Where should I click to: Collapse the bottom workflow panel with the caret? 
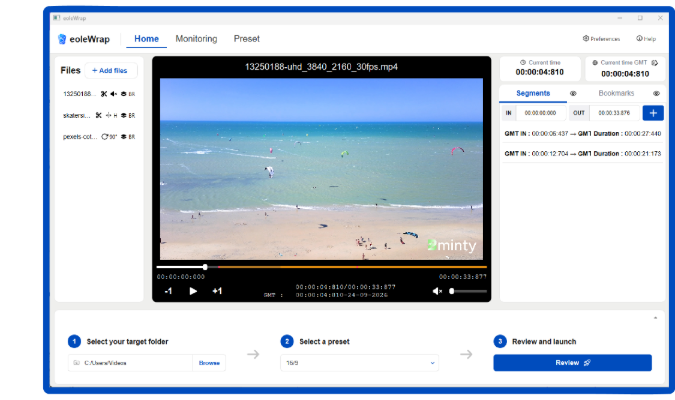(655, 318)
